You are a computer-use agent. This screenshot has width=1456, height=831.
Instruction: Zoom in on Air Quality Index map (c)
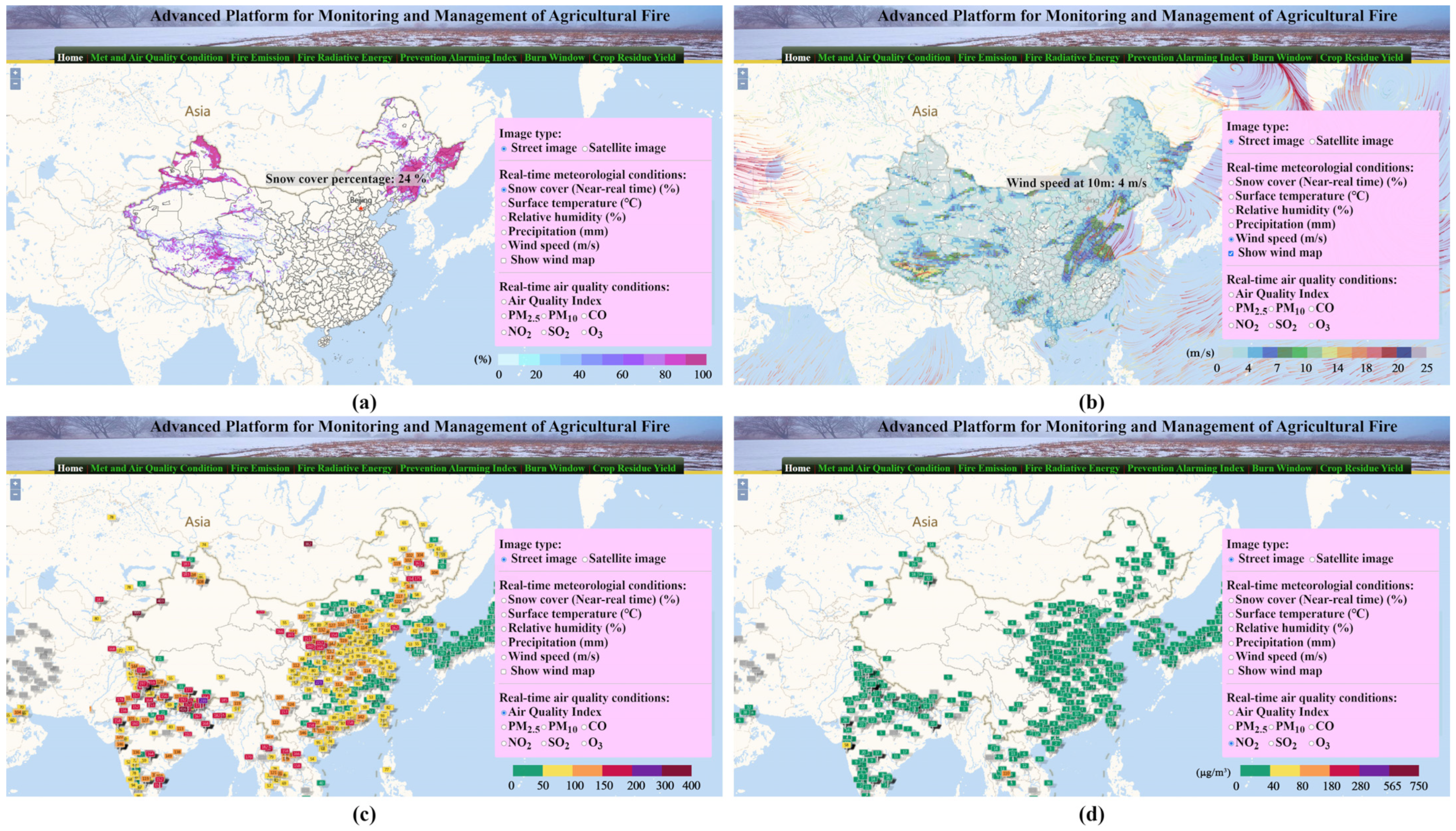click(16, 483)
